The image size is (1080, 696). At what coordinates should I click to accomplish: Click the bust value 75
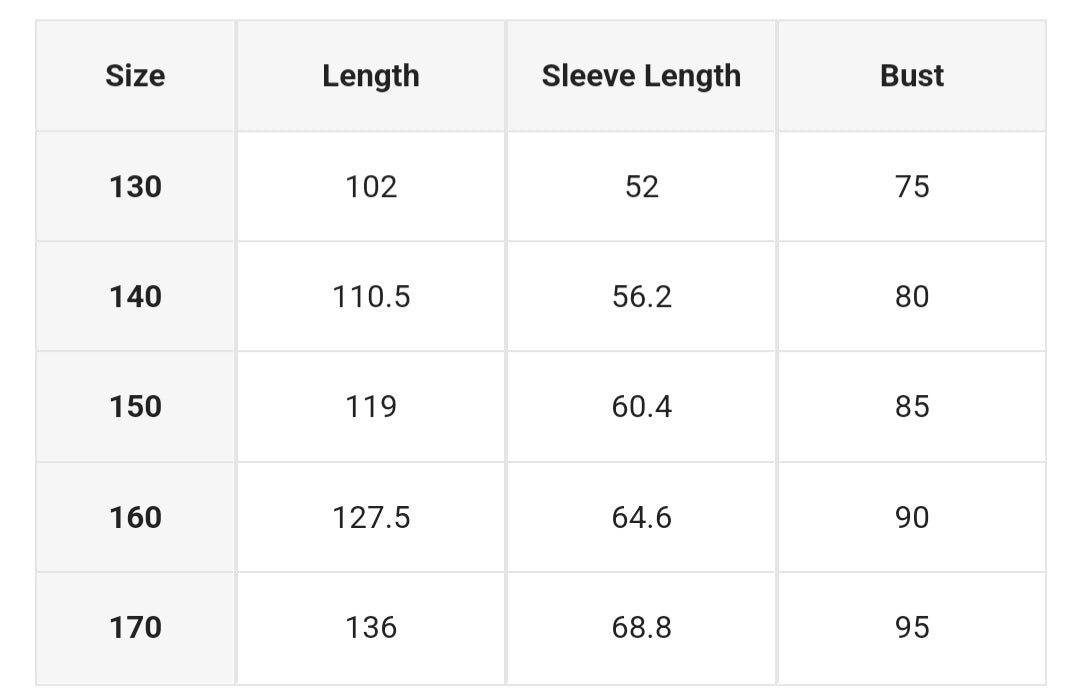coord(912,187)
